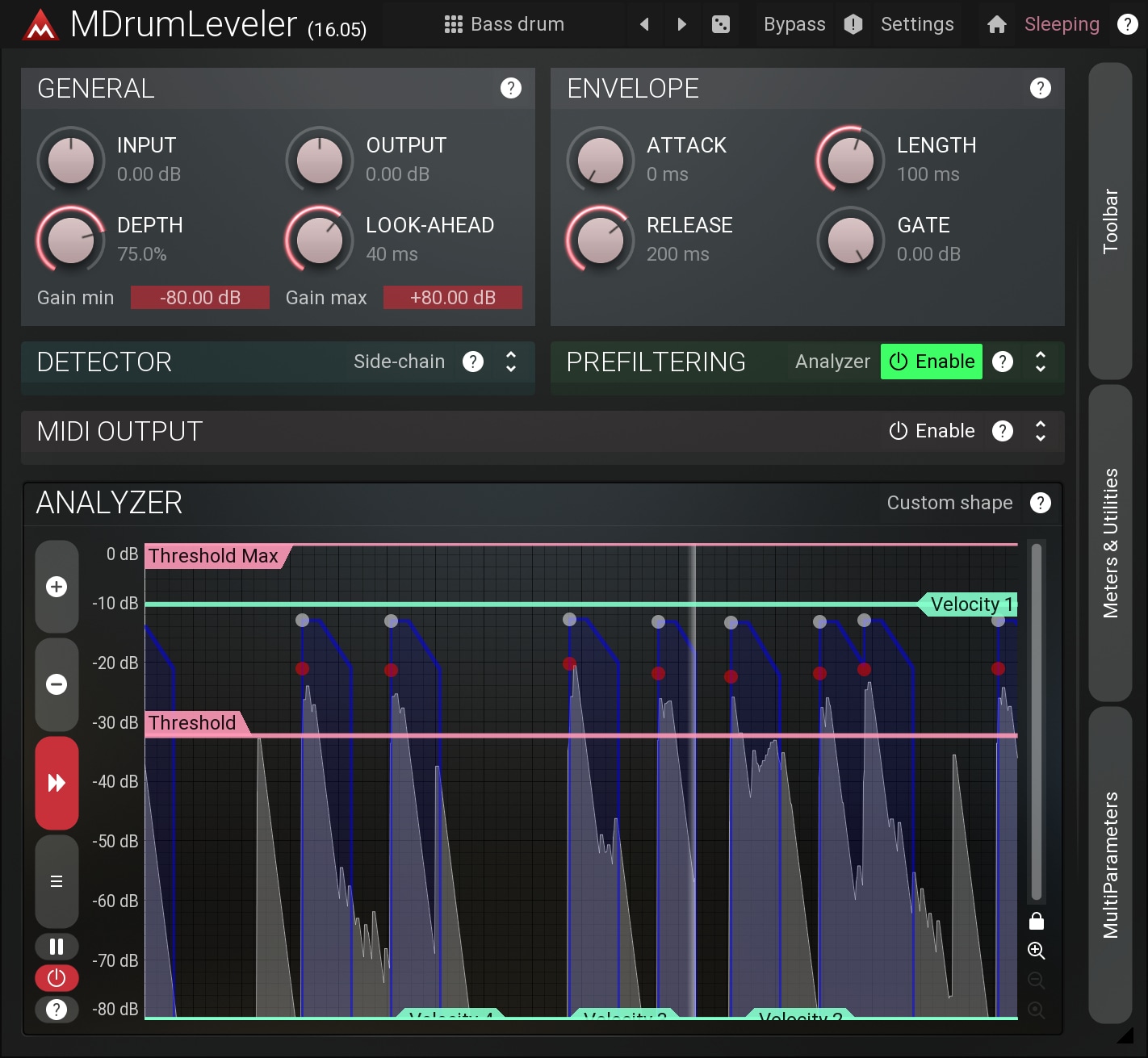Click the DEPTH knob

71,240
